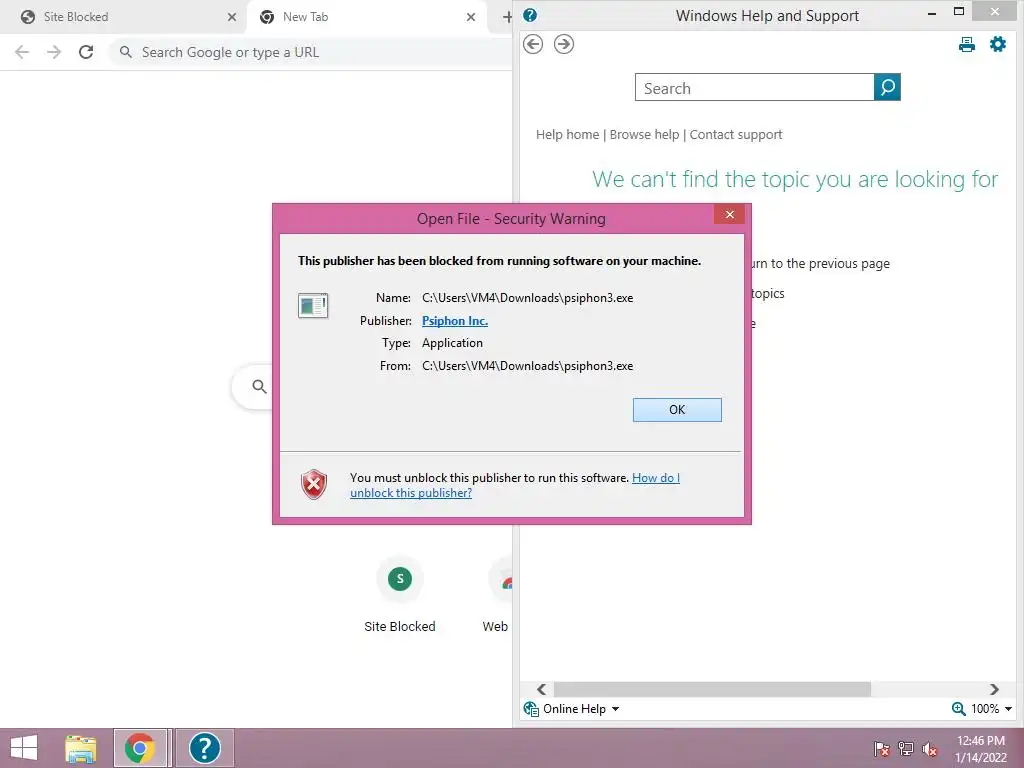Switch to the Site Blocked tab in Chrome

pos(122,17)
